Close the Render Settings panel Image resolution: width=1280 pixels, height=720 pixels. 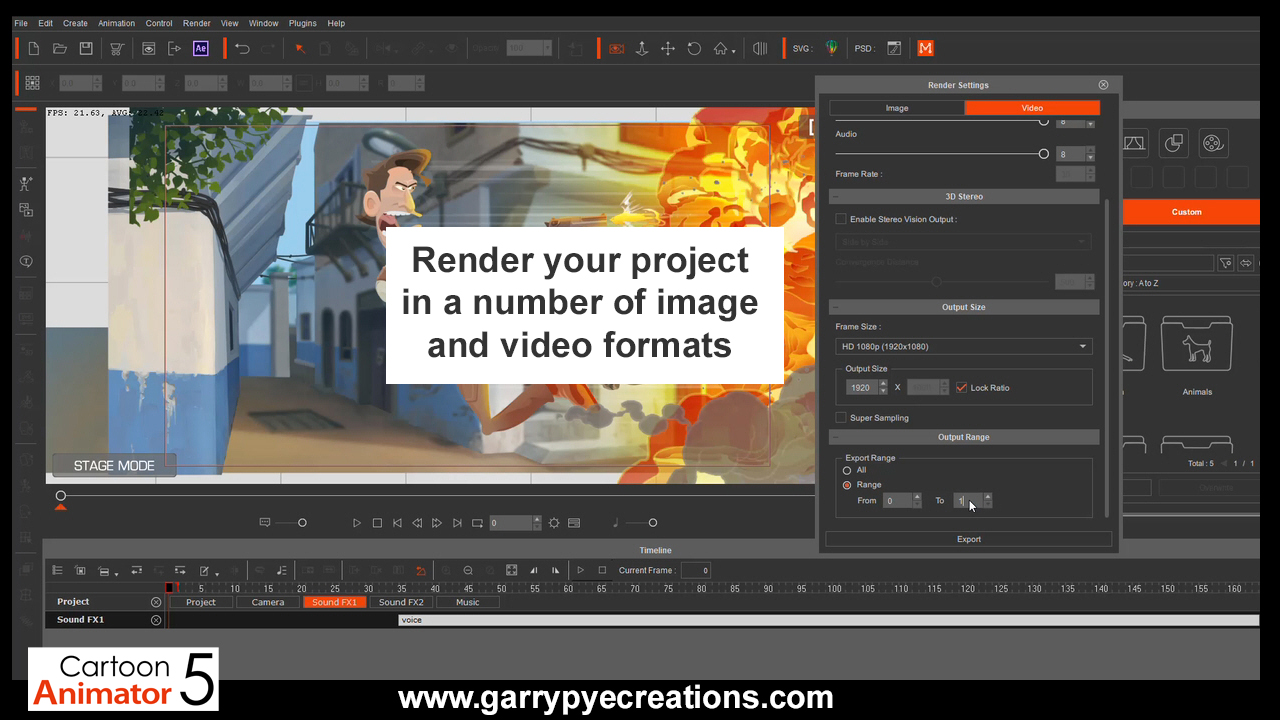1103,85
